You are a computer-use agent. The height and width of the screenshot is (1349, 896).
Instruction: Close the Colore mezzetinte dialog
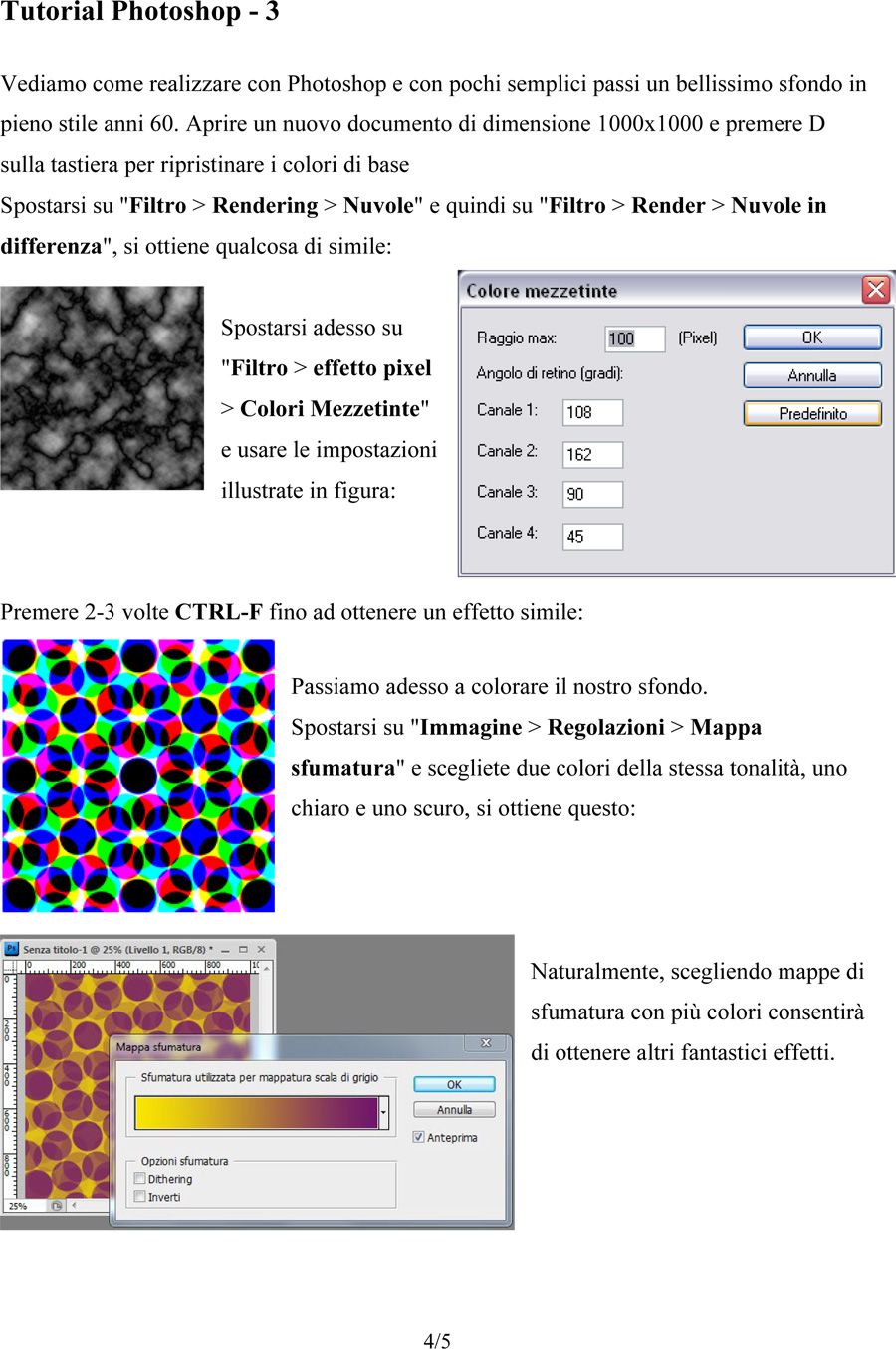tap(876, 290)
